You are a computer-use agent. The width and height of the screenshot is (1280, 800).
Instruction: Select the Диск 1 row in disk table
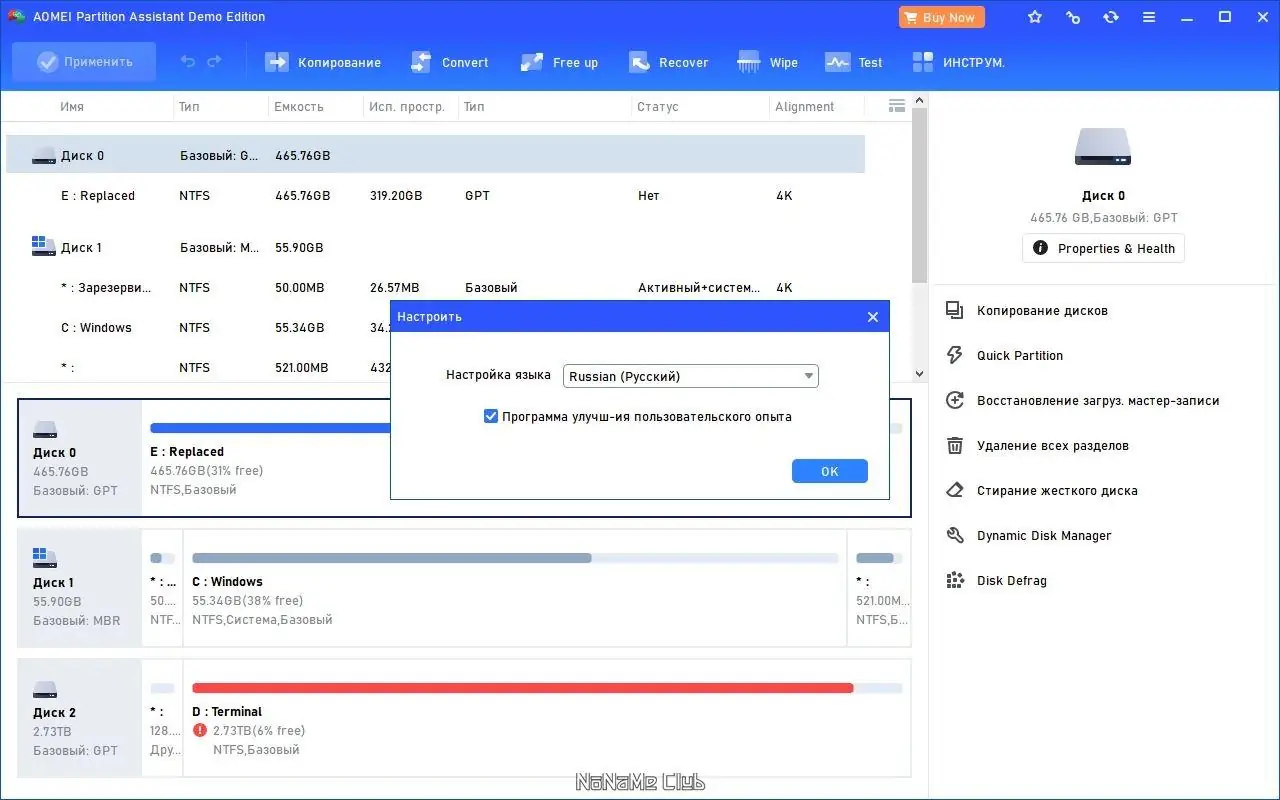click(435, 247)
